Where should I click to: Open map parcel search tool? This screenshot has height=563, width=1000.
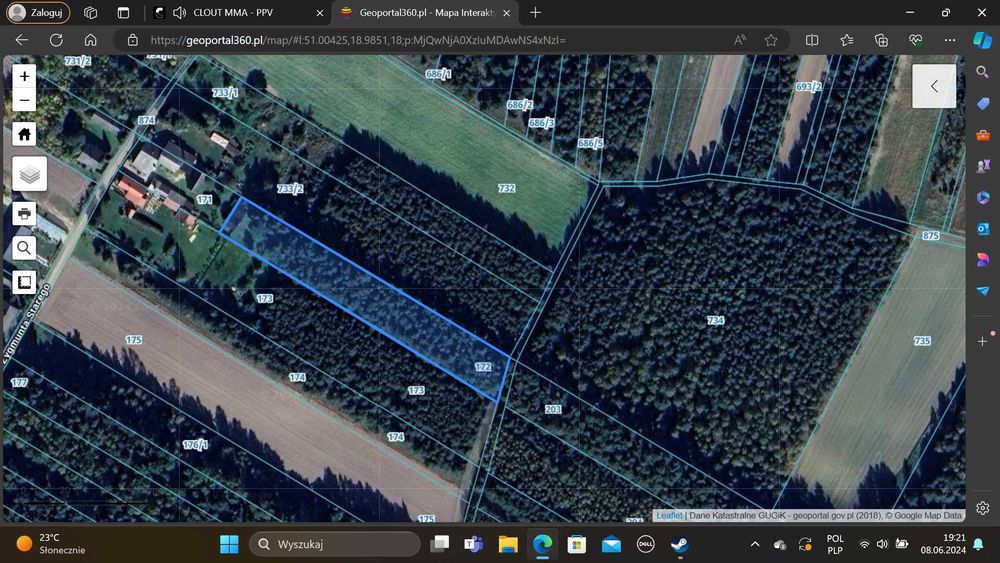24,247
